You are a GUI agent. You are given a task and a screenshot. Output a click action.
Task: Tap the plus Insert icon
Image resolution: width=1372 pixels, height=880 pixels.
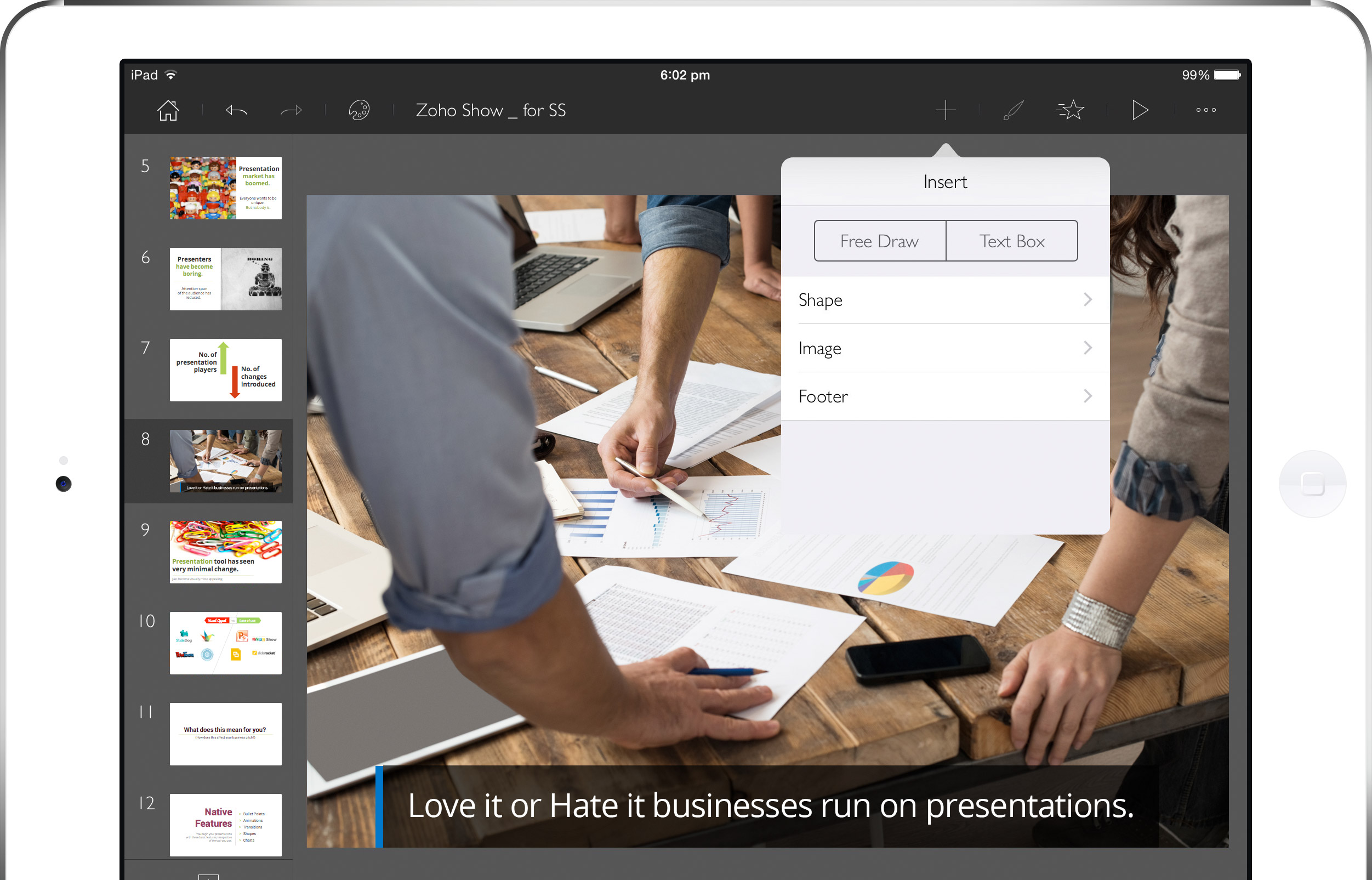946,110
